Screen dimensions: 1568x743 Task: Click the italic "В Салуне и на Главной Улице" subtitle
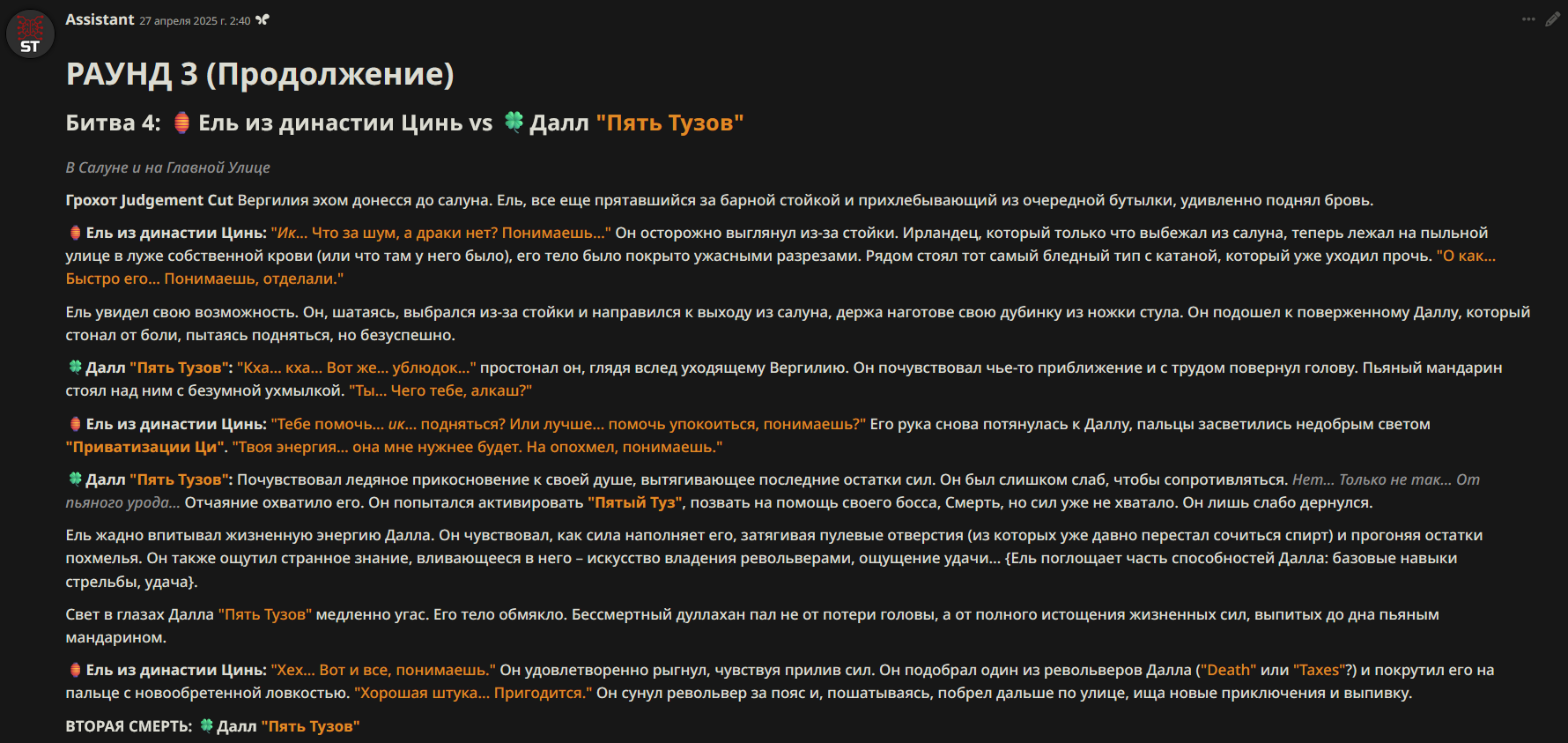click(x=167, y=167)
